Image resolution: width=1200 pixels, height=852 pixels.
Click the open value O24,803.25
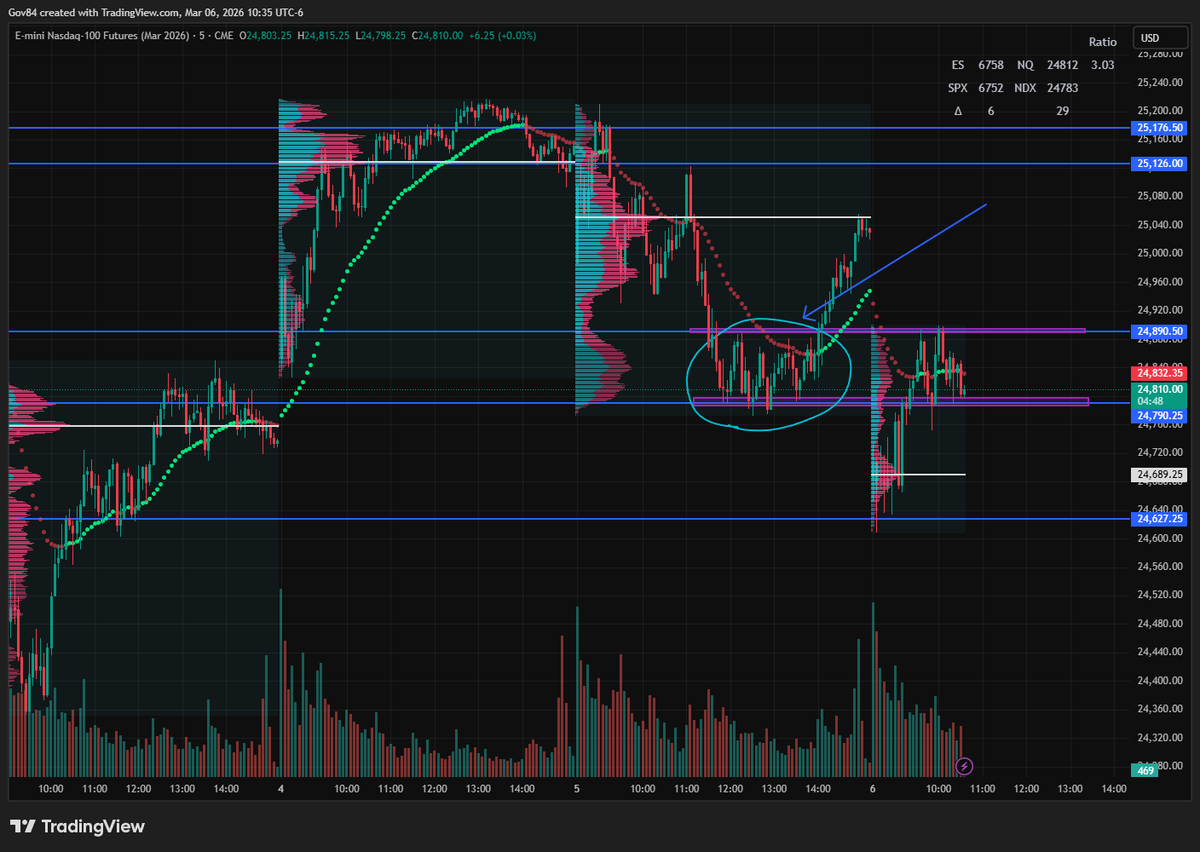point(265,35)
